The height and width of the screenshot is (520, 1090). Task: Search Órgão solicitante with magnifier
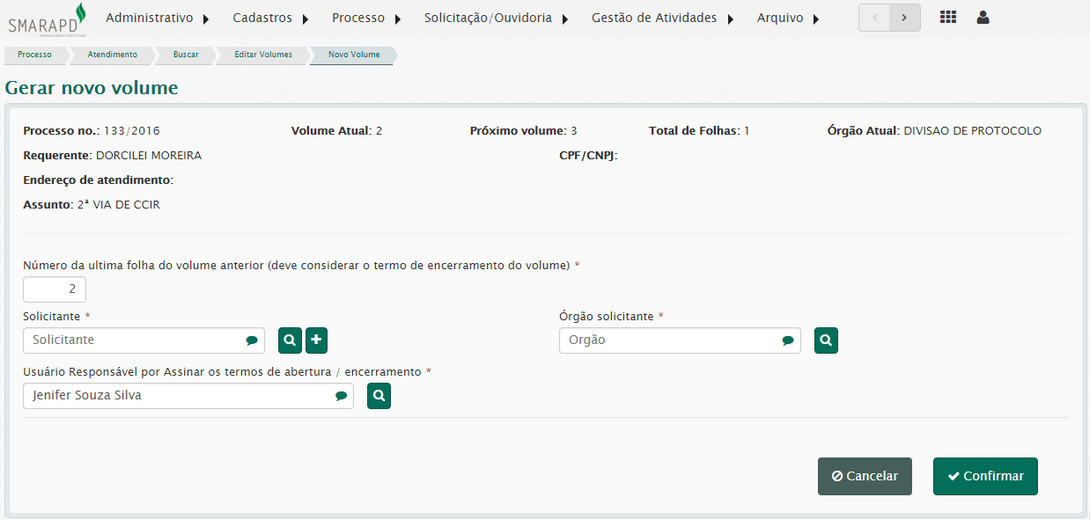pos(826,340)
